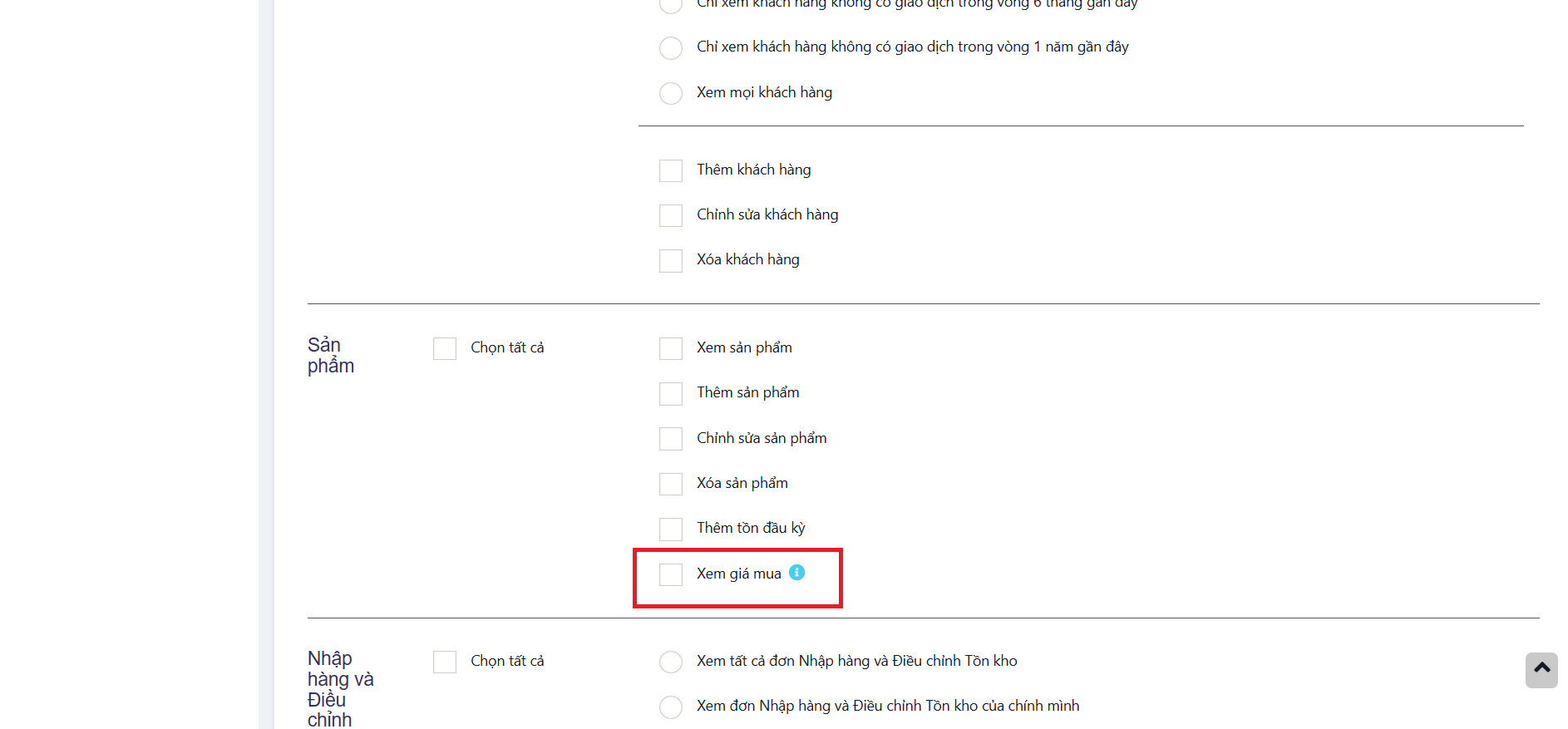Click the Xem giá mua label text
The width and height of the screenshot is (1568, 729).
pos(739,574)
